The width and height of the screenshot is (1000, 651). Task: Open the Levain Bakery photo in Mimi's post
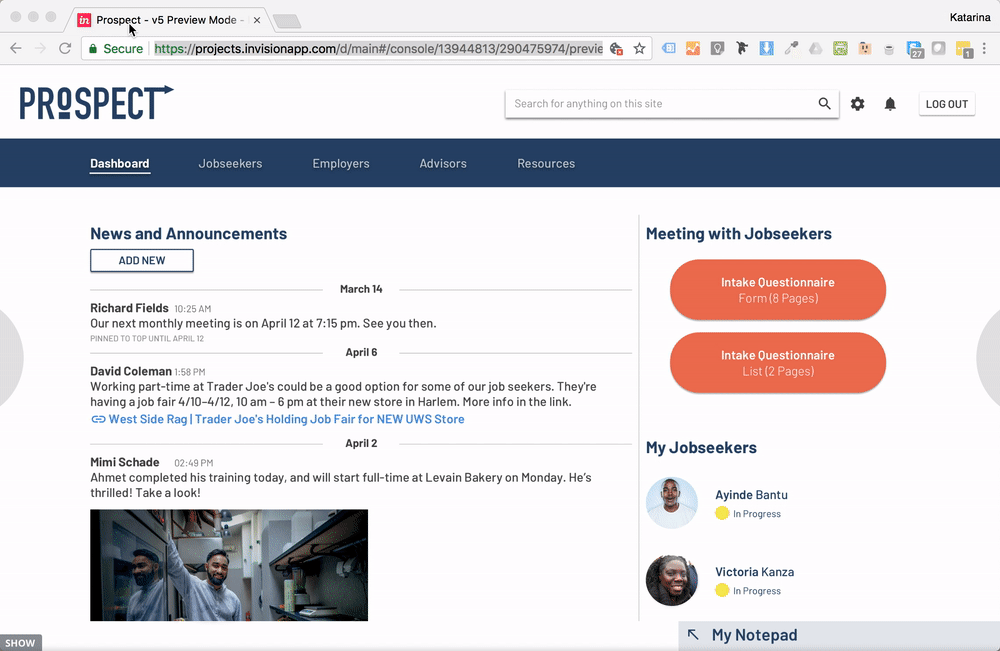(229, 565)
